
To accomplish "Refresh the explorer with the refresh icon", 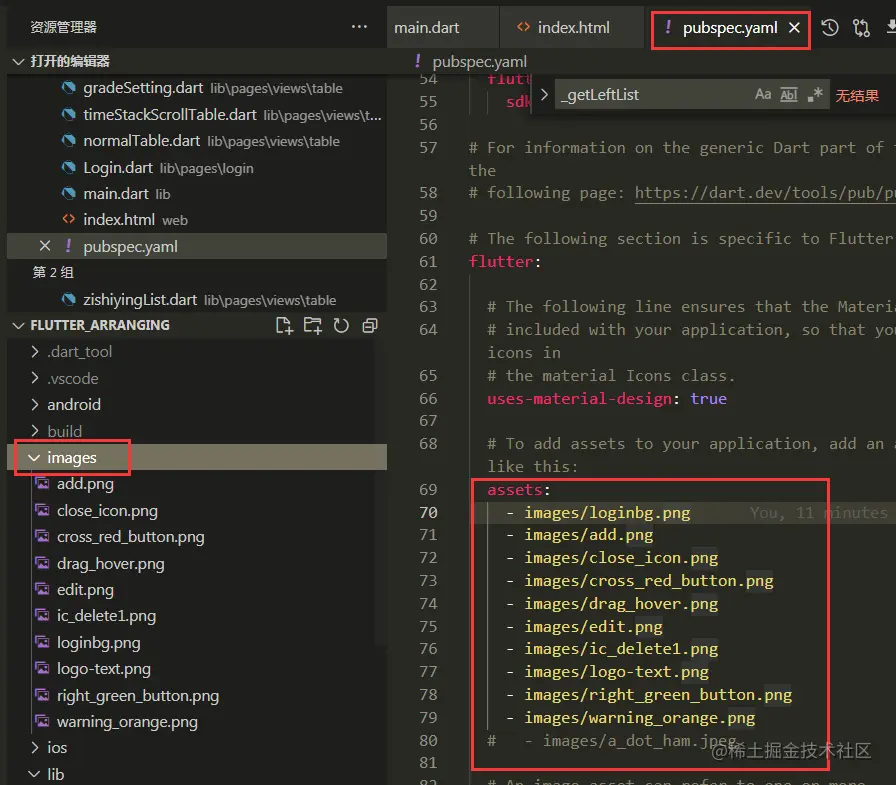I will pyautogui.click(x=341, y=326).
